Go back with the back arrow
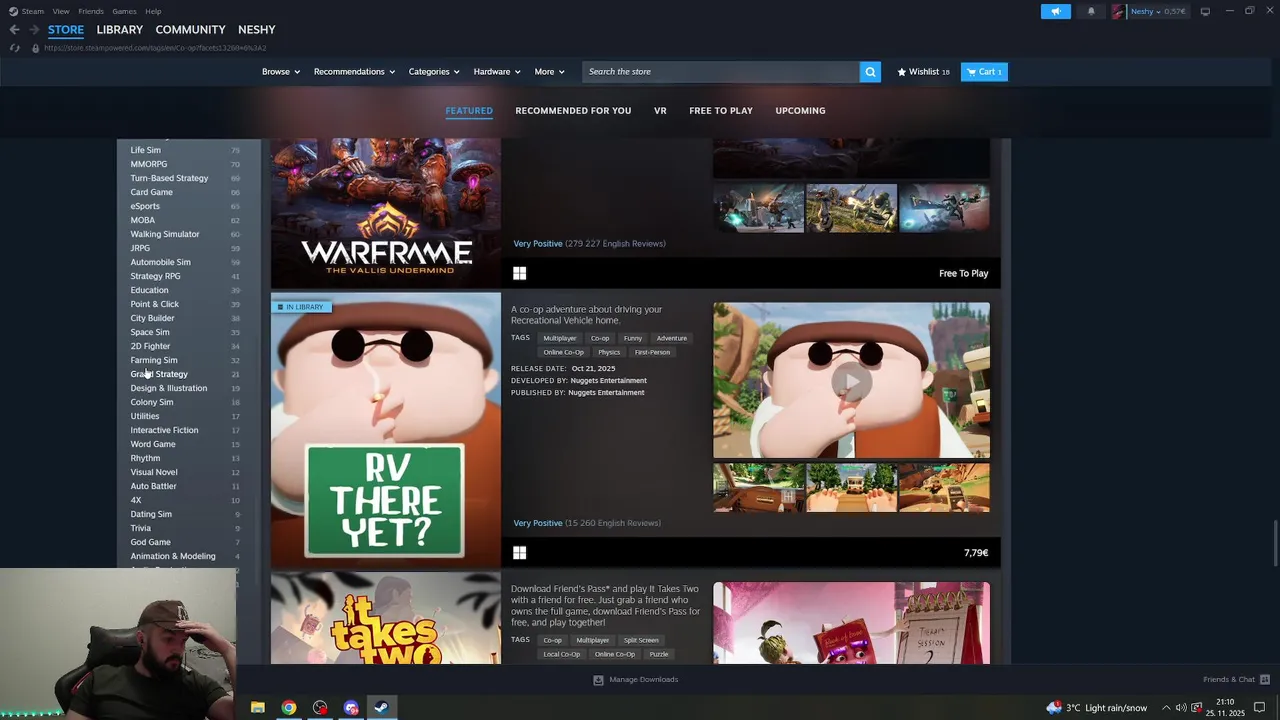This screenshot has height=720, width=1280. pos(14,30)
